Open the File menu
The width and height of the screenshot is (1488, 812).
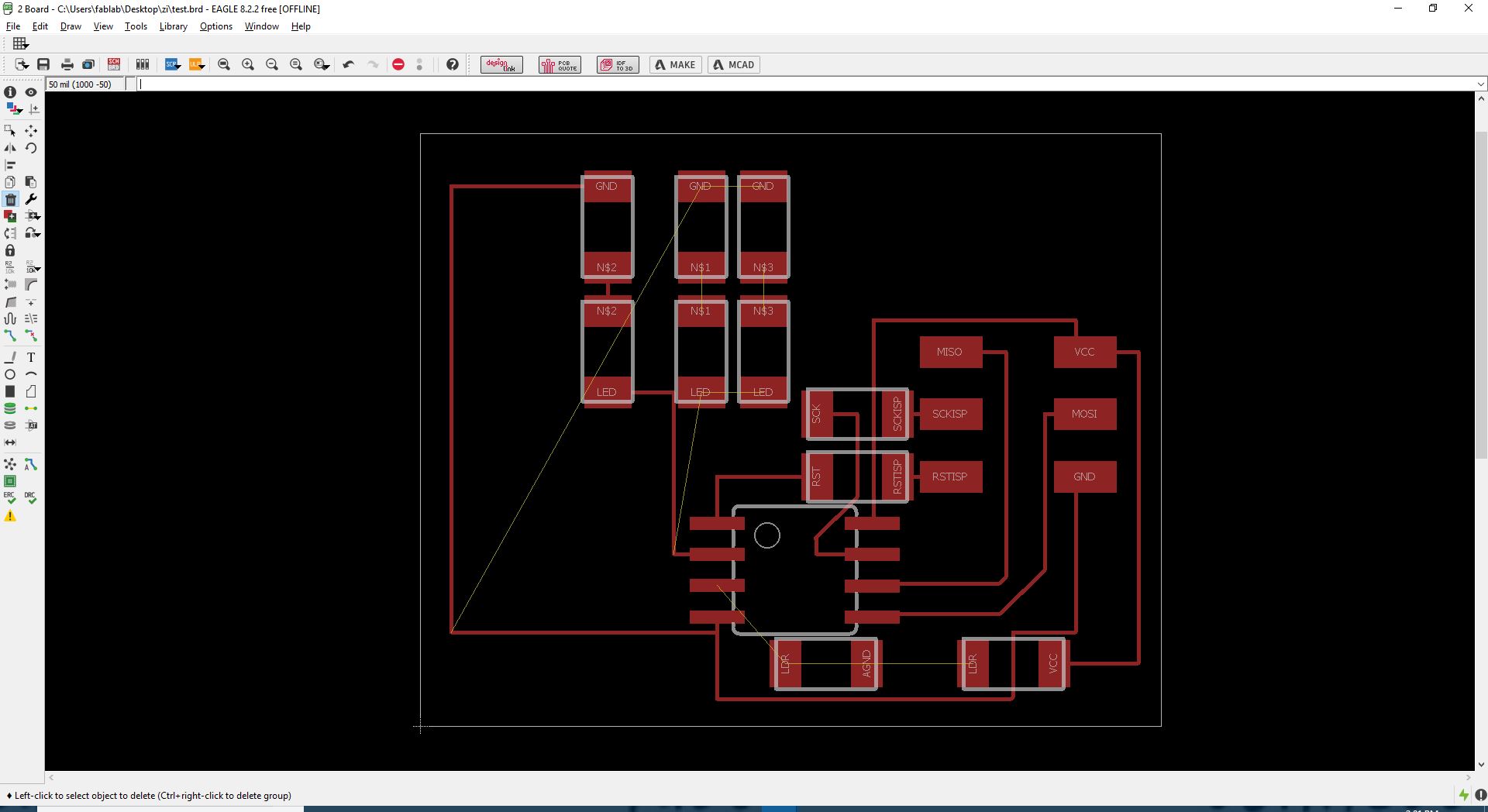click(x=13, y=26)
